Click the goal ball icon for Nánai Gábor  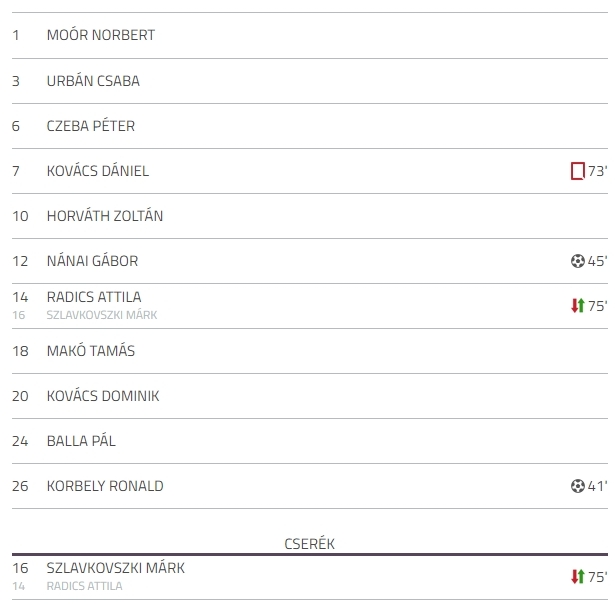pos(577,261)
